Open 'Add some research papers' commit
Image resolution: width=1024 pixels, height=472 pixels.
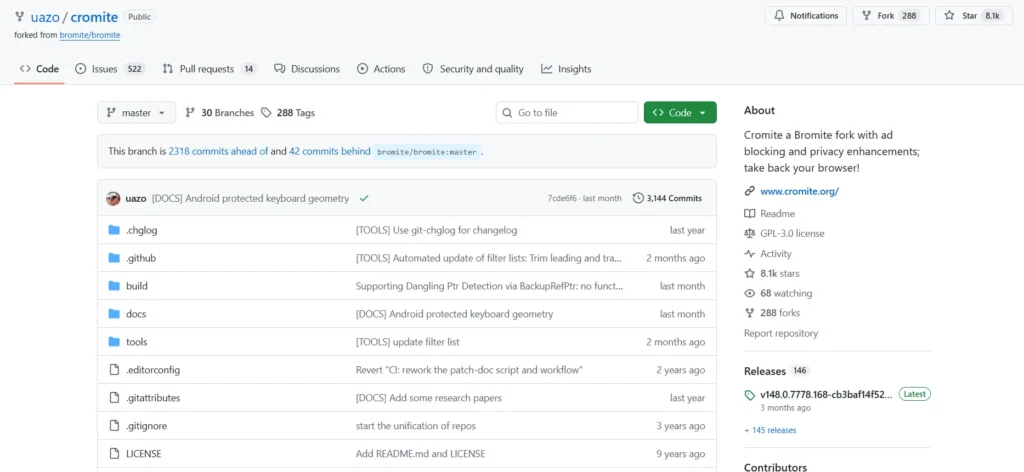click(428, 398)
